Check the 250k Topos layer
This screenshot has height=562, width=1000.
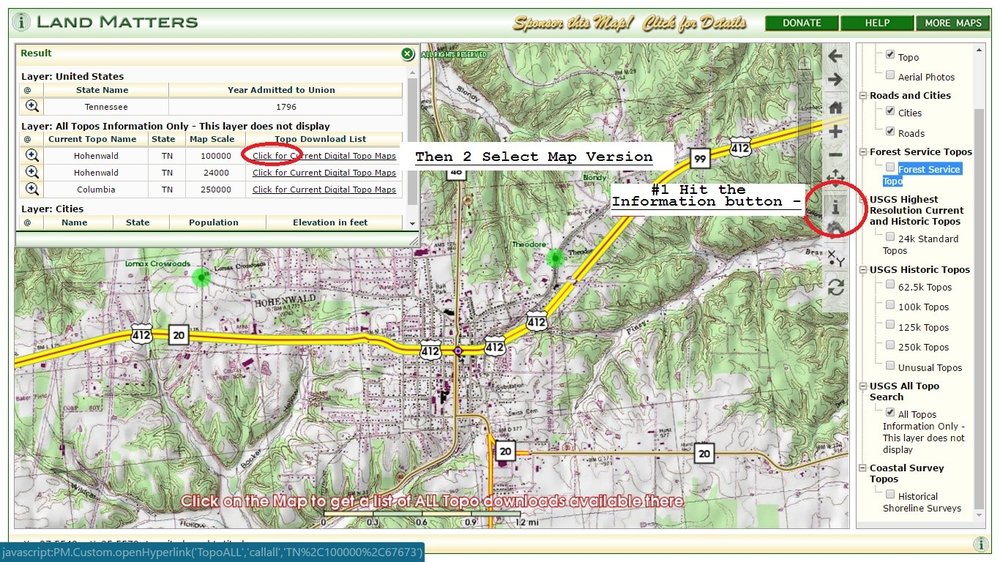pos(890,345)
